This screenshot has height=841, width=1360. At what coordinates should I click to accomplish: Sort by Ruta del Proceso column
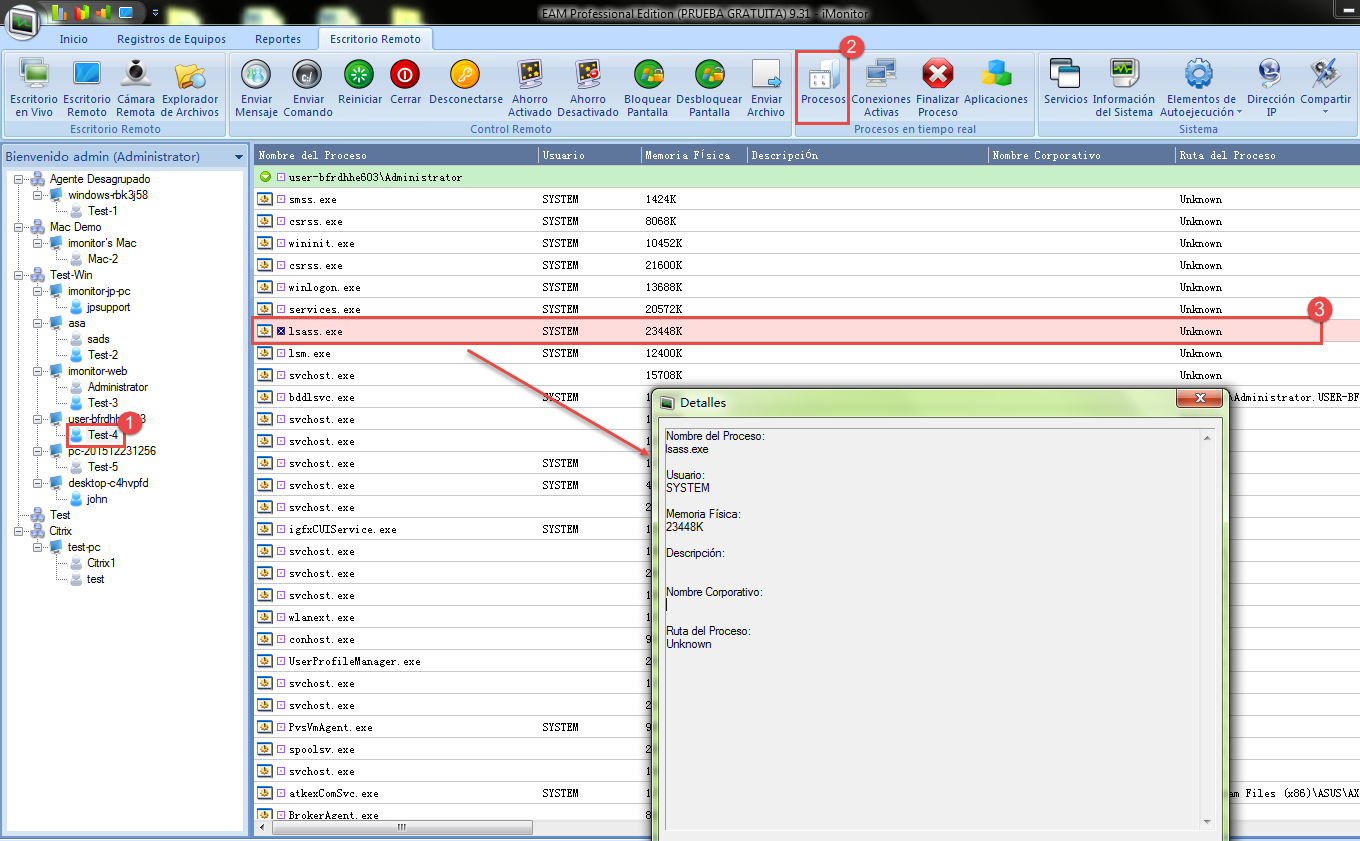[1267, 155]
